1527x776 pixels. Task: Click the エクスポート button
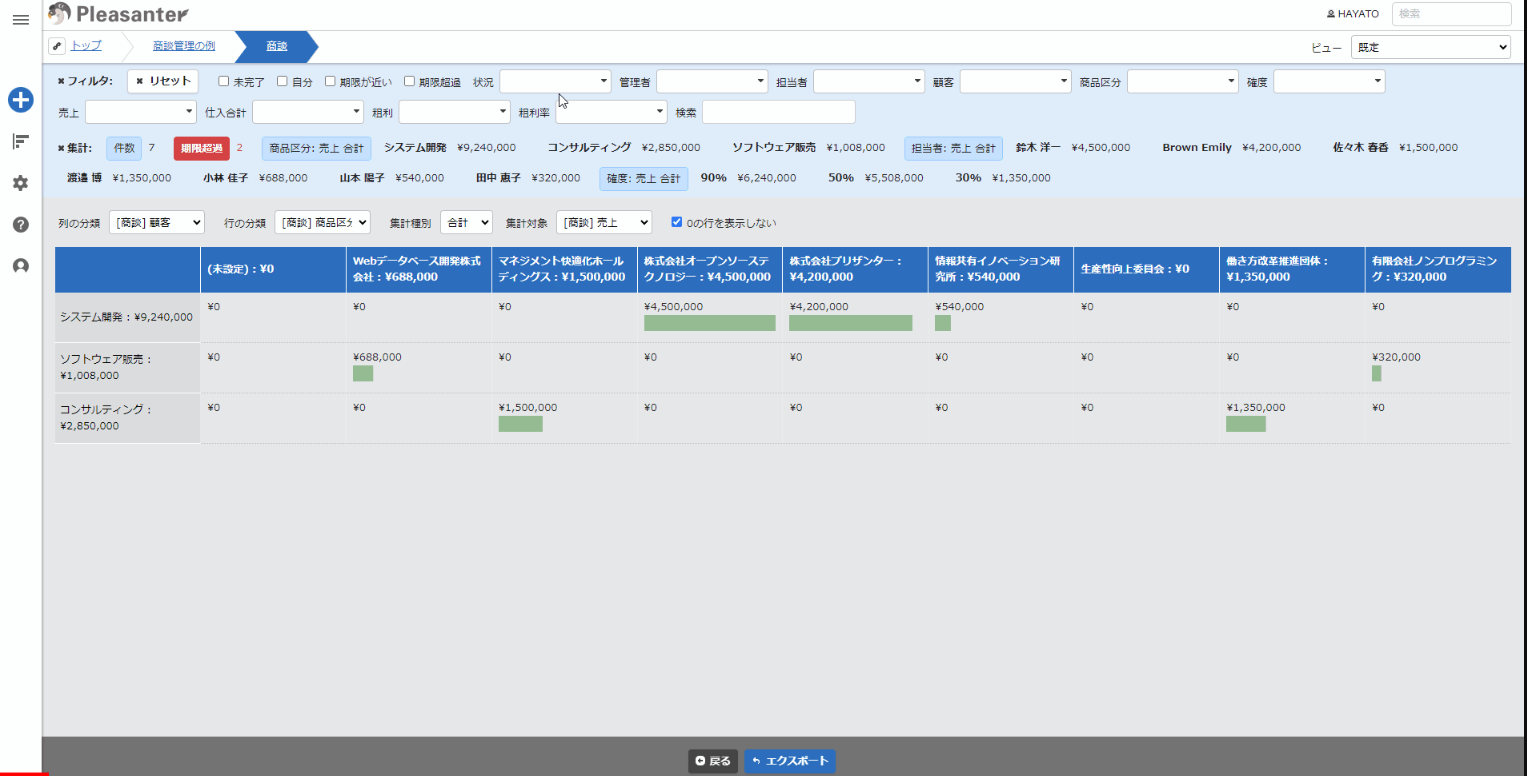(x=789, y=761)
